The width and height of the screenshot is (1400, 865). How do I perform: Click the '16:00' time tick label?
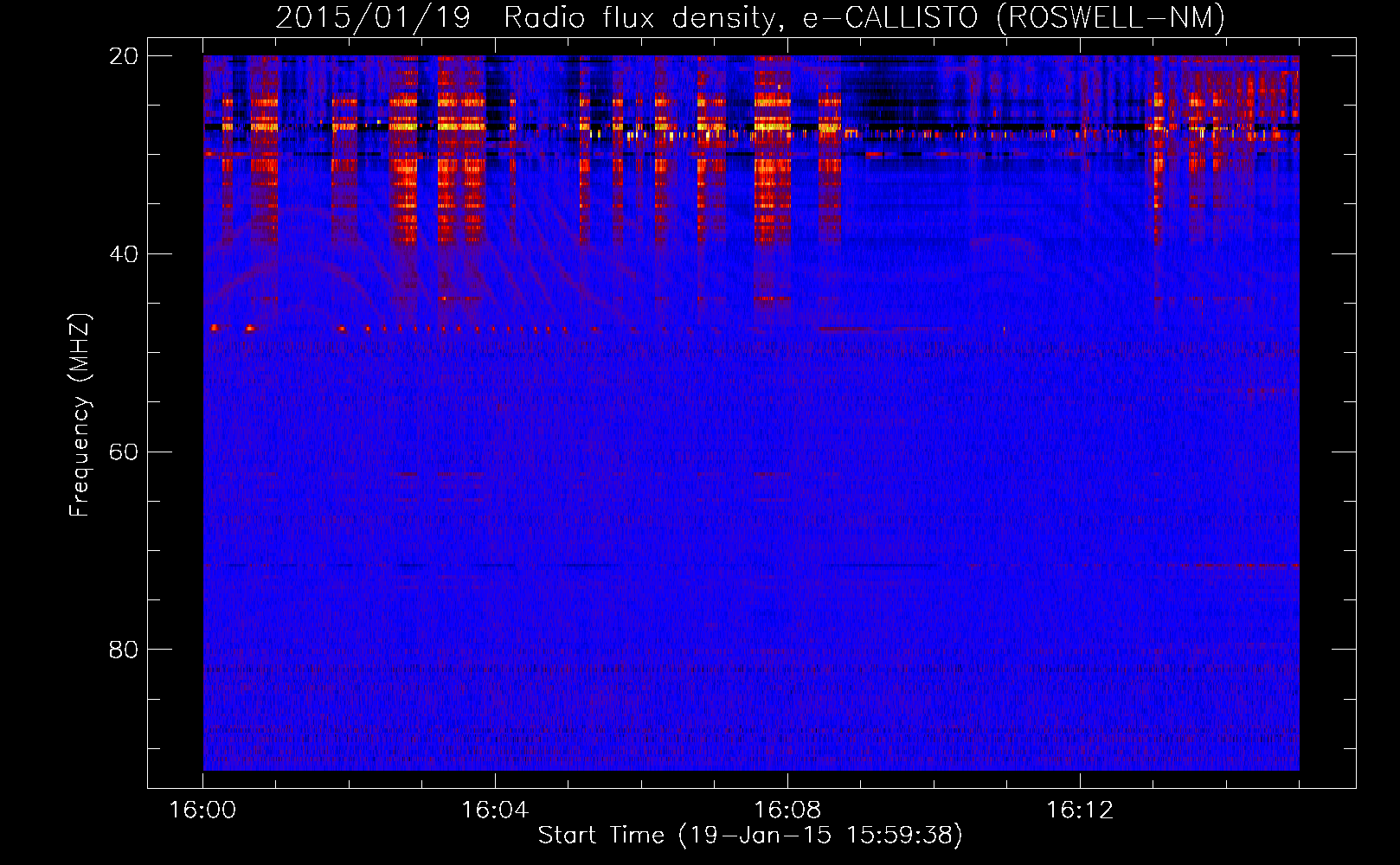[x=202, y=811]
